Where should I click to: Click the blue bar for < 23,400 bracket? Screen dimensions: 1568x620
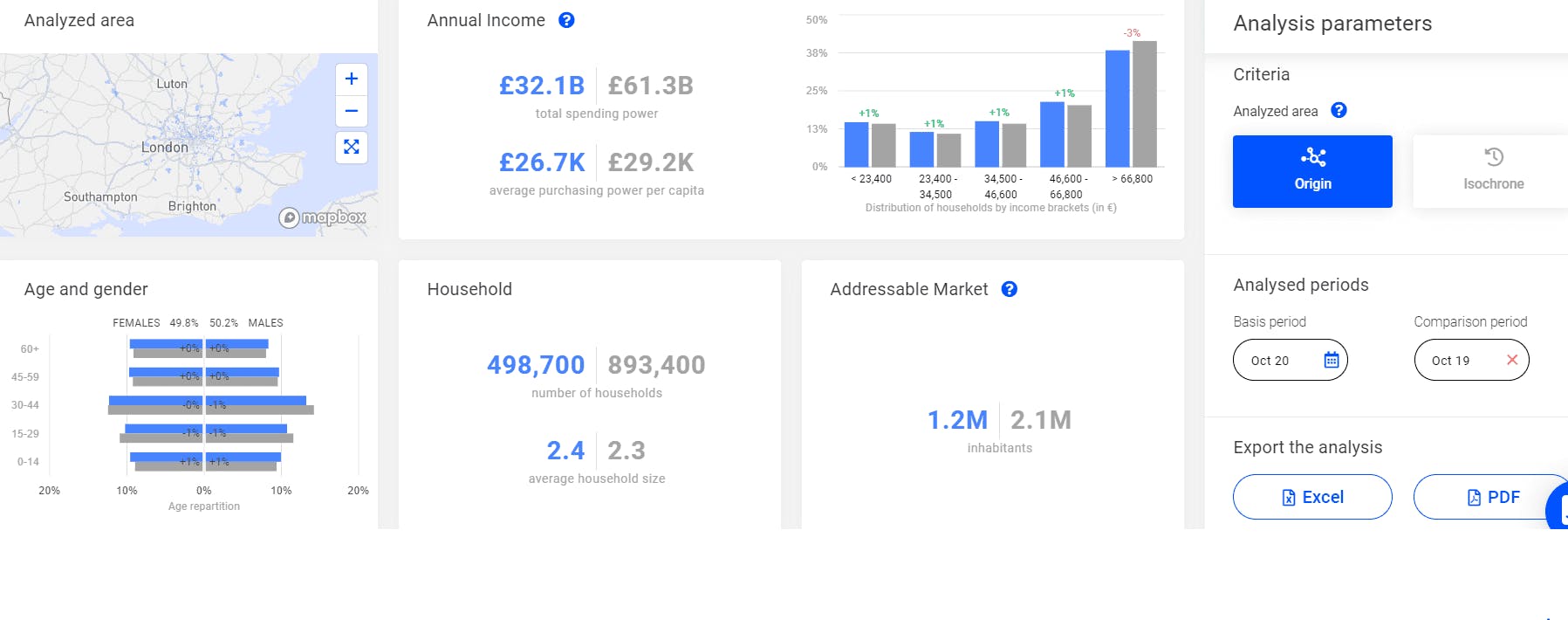(857, 144)
